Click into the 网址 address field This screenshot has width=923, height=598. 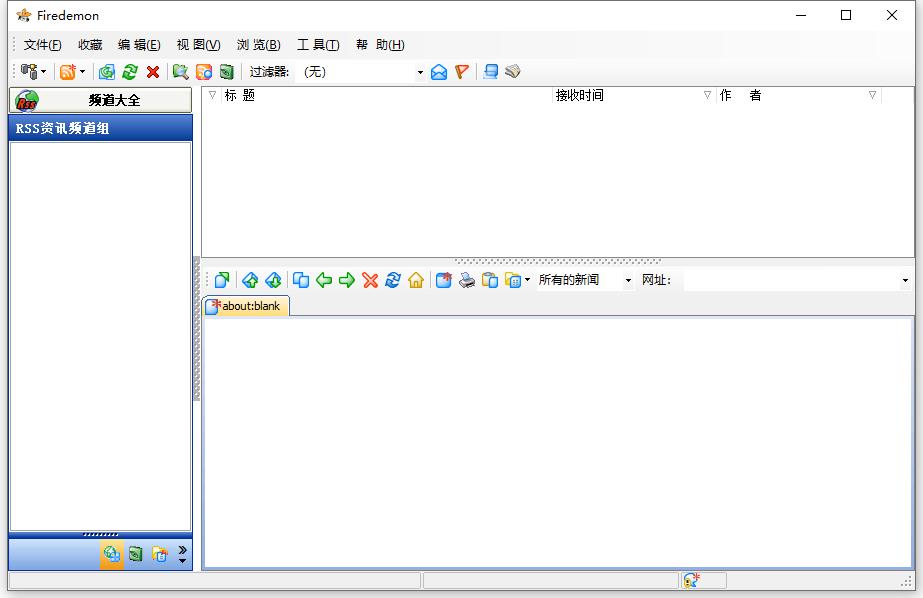point(792,280)
